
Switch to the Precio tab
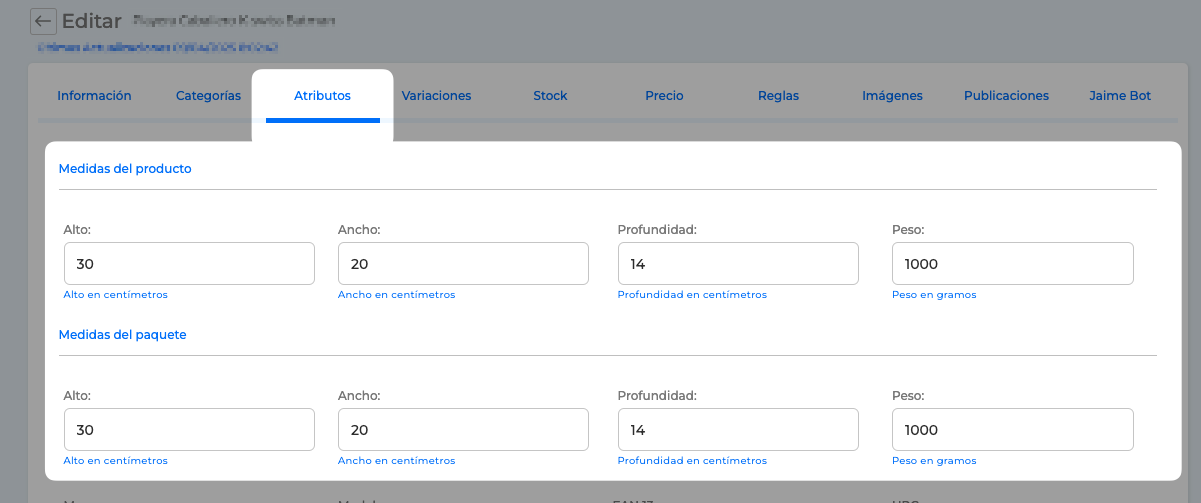[x=664, y=96]
